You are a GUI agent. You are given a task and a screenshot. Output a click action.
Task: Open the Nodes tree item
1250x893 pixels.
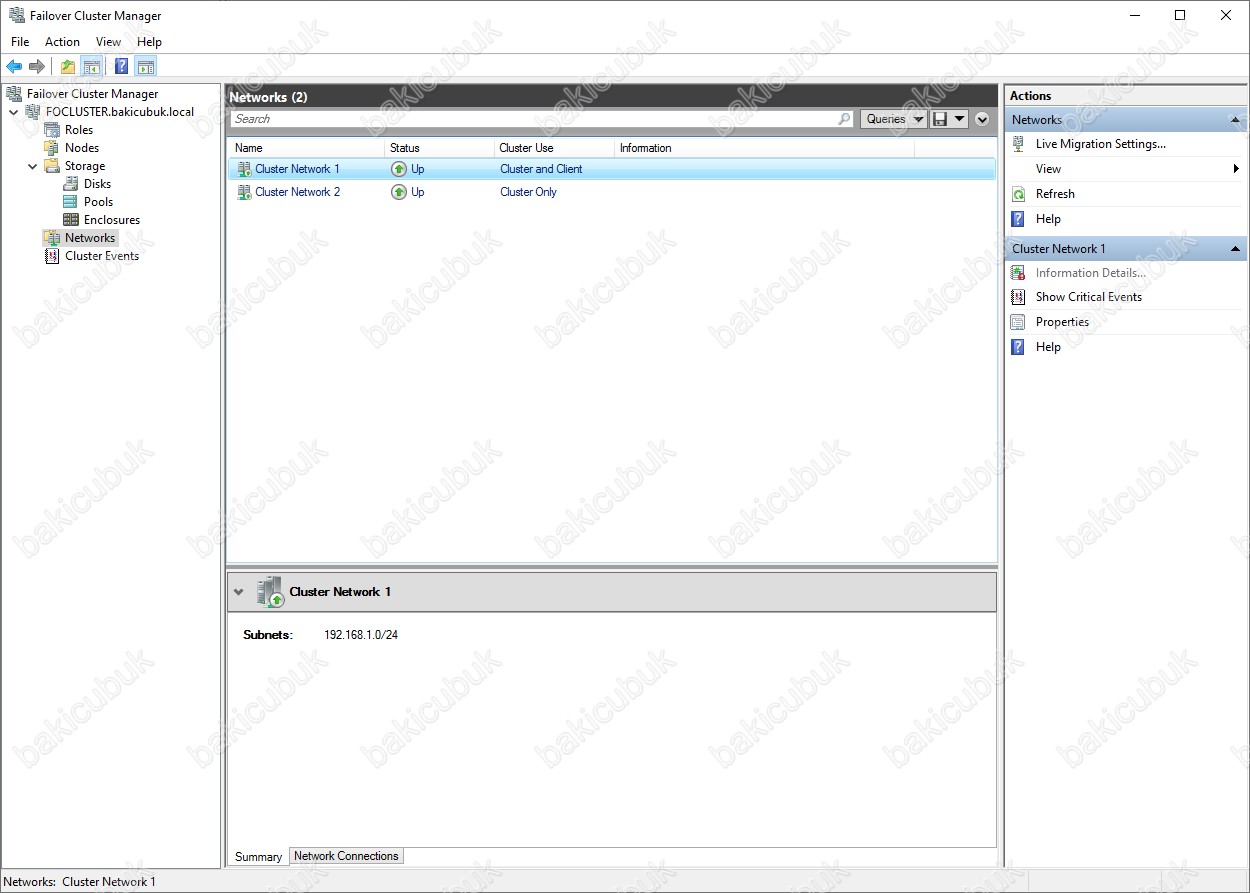82,148
